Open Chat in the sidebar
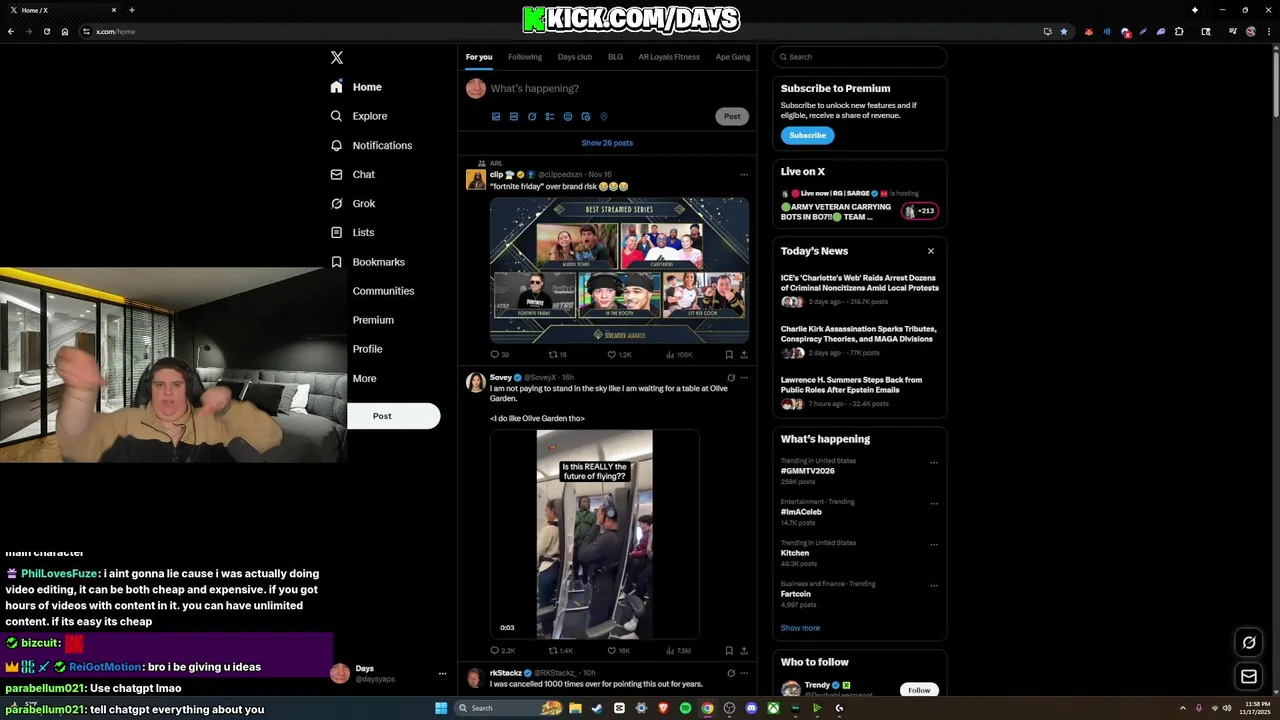The image size is (1280, 720). (352, 174)
